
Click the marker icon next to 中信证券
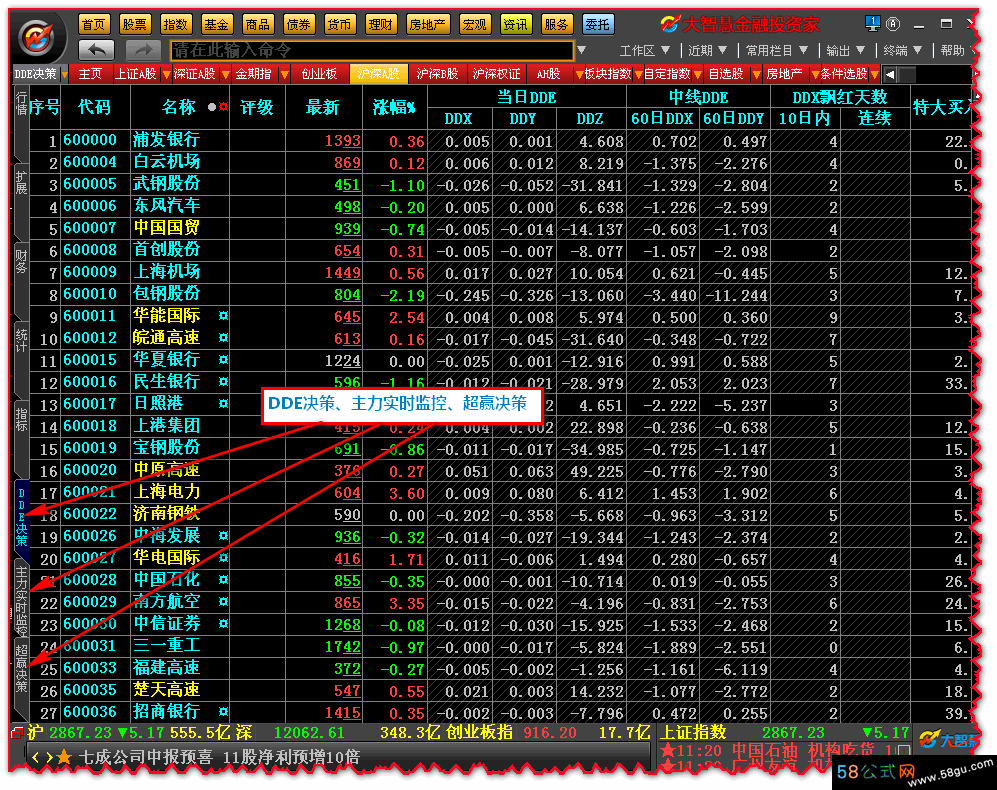point(223,624)
